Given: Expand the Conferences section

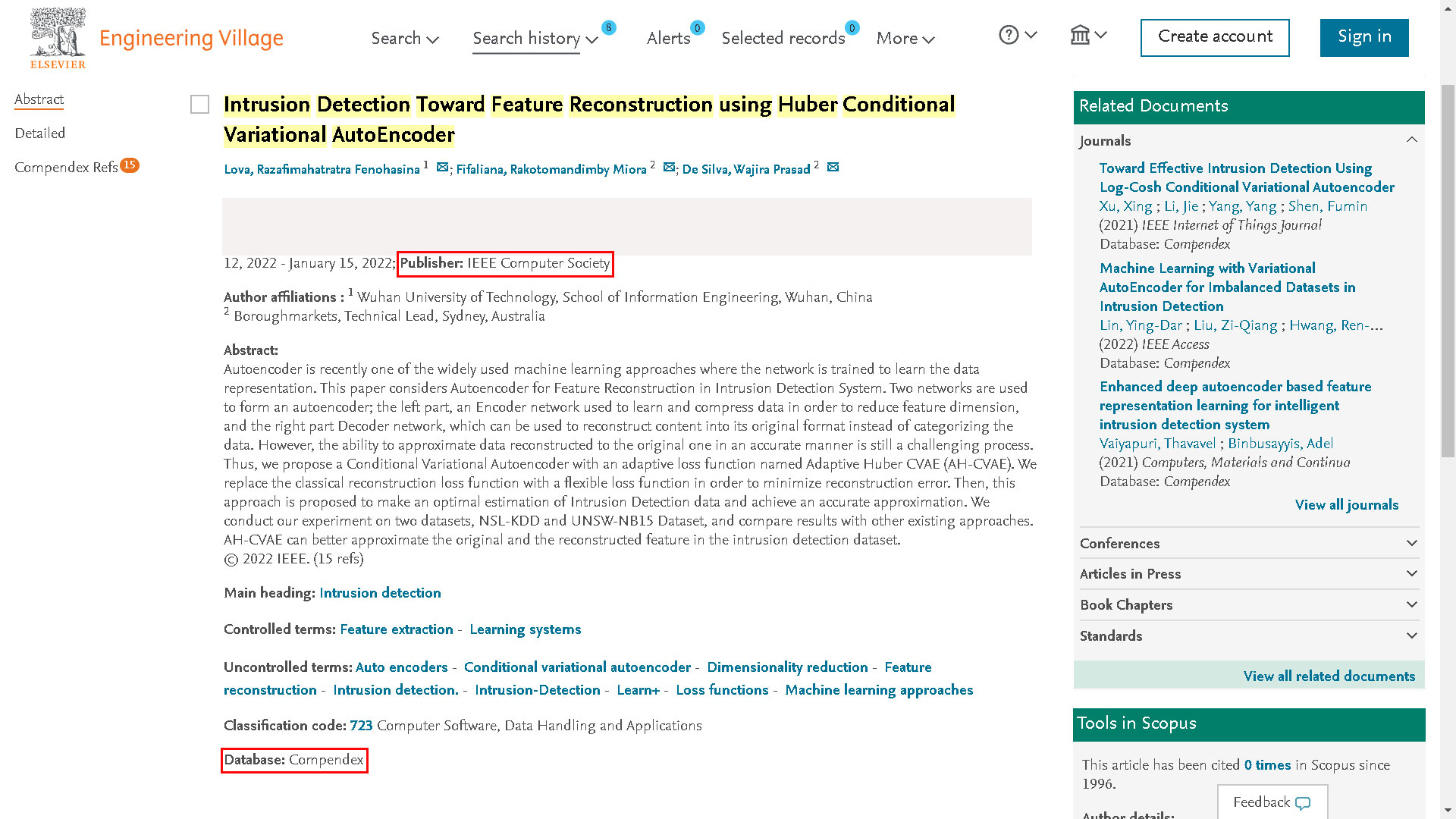Looking at the screenshot, I should (1411, 543).
